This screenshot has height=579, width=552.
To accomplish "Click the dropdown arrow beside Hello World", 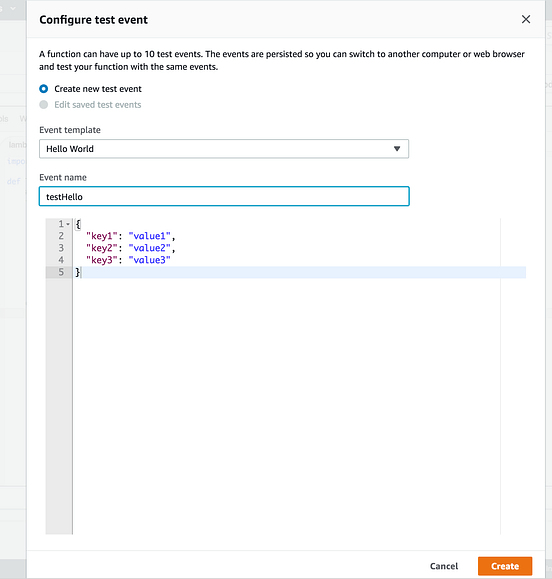I will (x=397, y=149).
